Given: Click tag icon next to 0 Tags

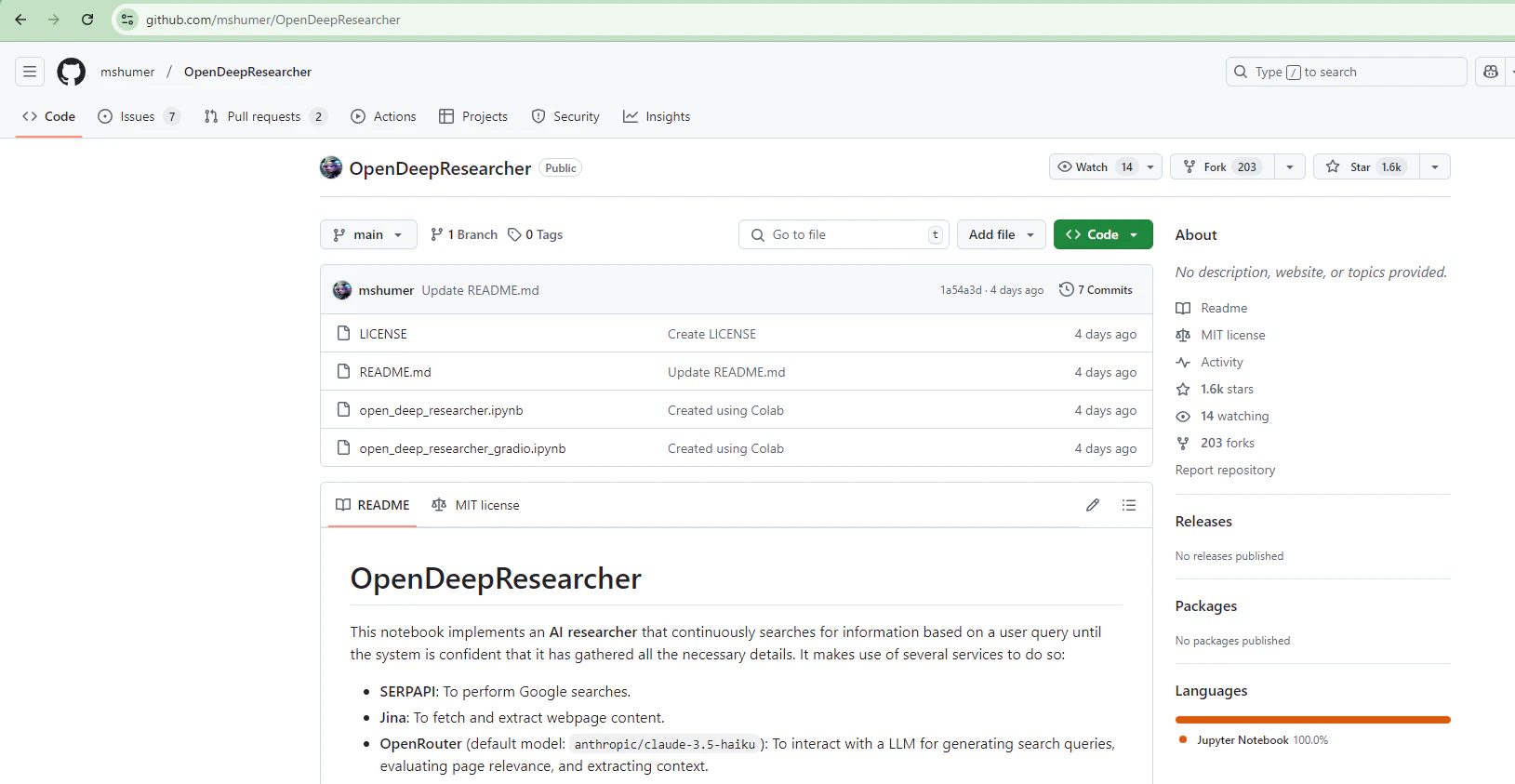Looking at the screenshot, I should (514, 234).
